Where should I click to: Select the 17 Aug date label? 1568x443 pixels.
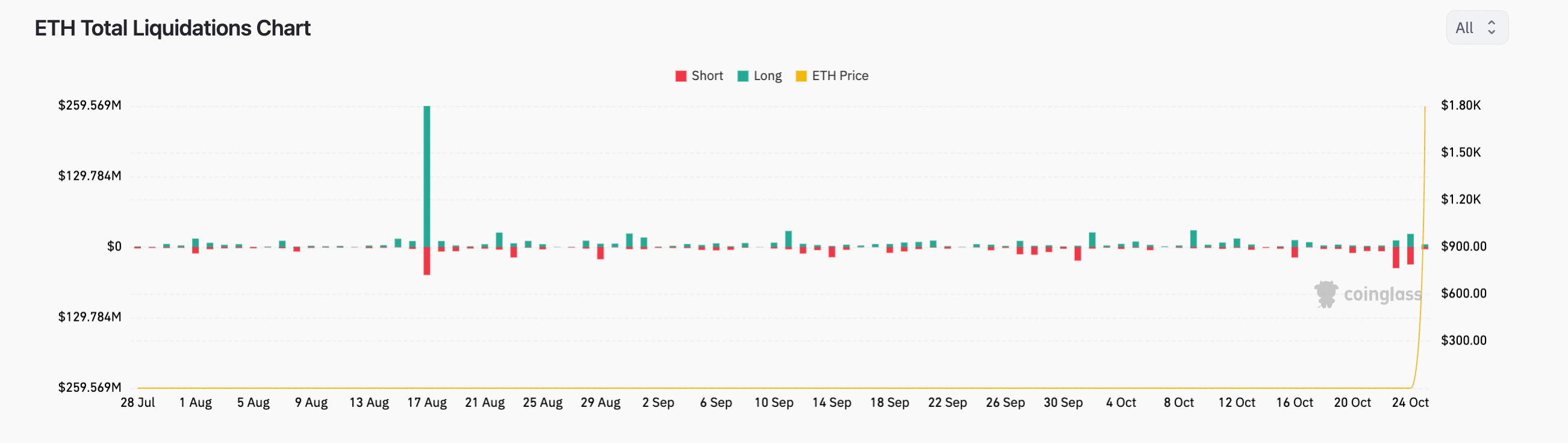[x=427, y=403]
